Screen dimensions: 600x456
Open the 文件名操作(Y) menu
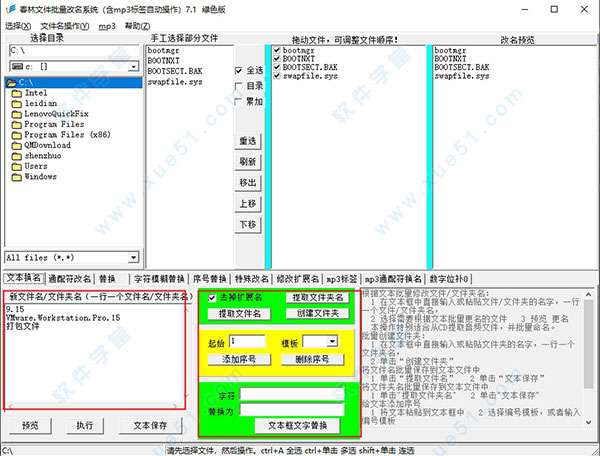click(x=65, y=26)
